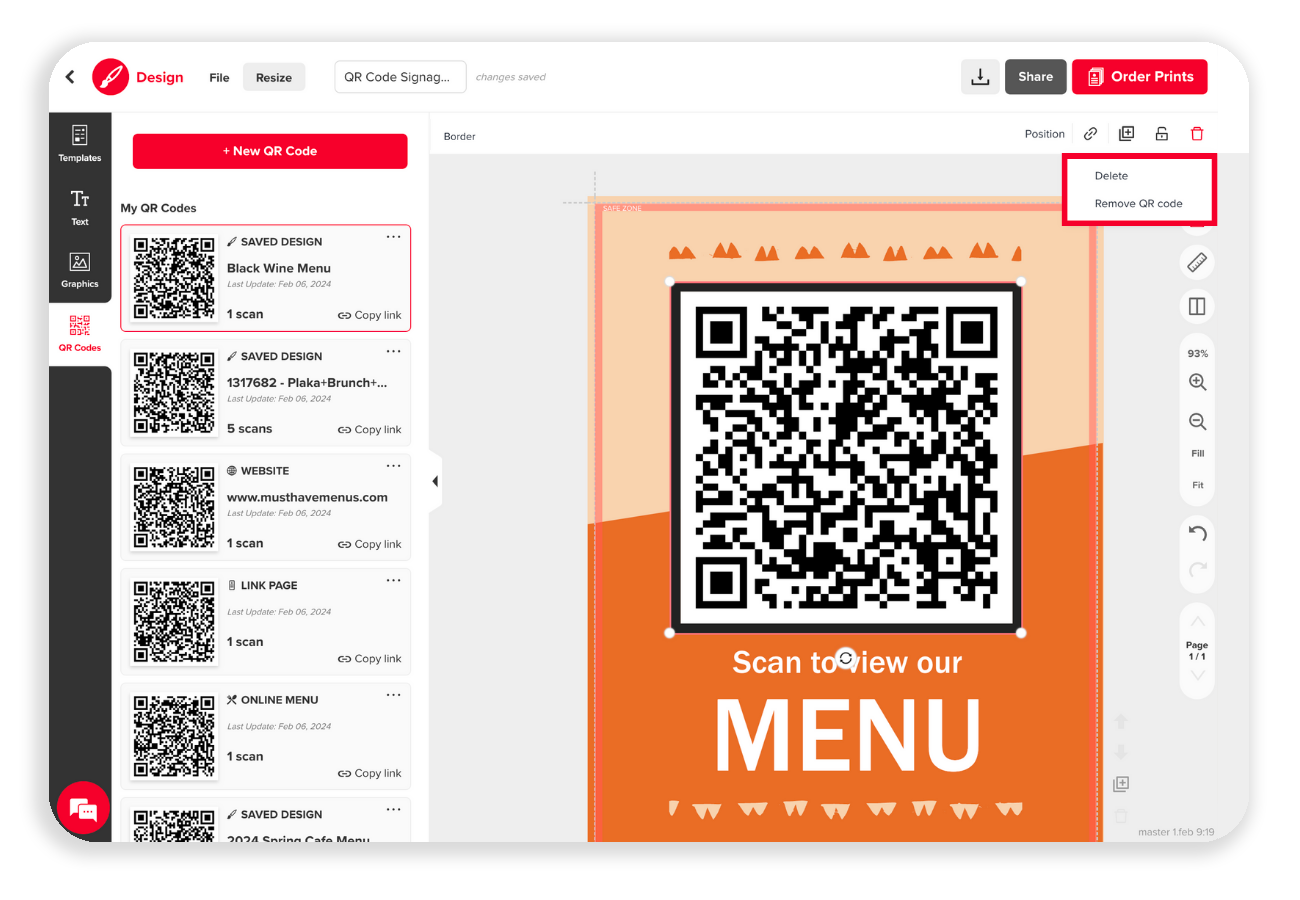This screenshot has height=900, width=1300.
Task: Click the link chain icon
Action: pos(1091,134)
